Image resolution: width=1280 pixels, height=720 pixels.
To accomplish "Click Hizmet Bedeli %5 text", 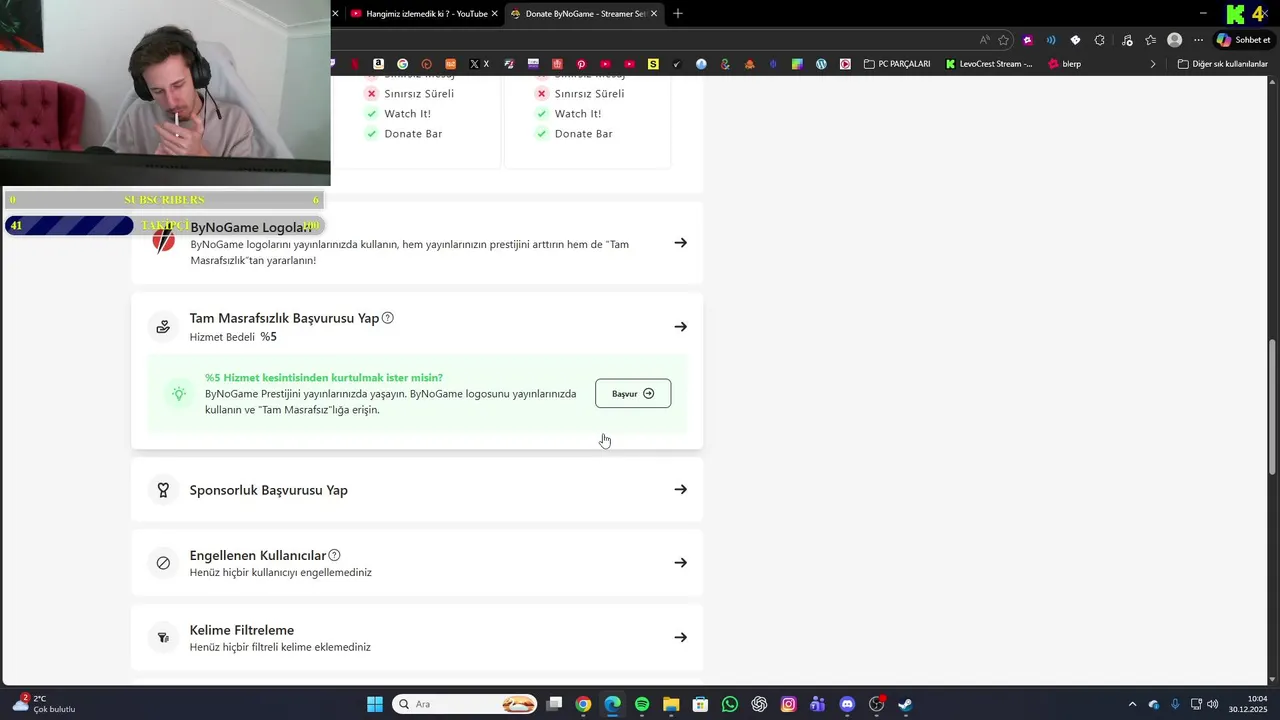I will (233, 337).
